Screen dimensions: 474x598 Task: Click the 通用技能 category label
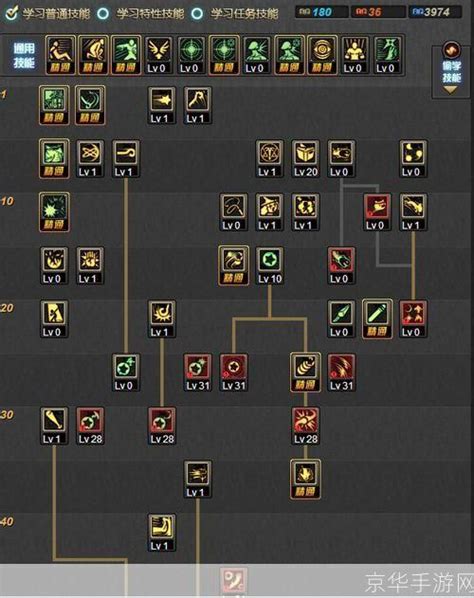(24, 55)
